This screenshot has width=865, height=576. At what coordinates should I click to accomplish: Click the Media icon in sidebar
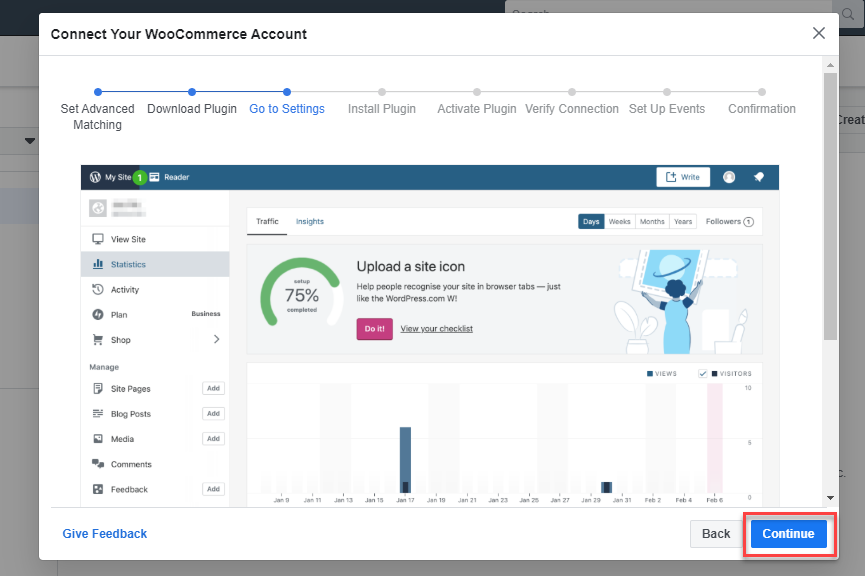point(98,439)
